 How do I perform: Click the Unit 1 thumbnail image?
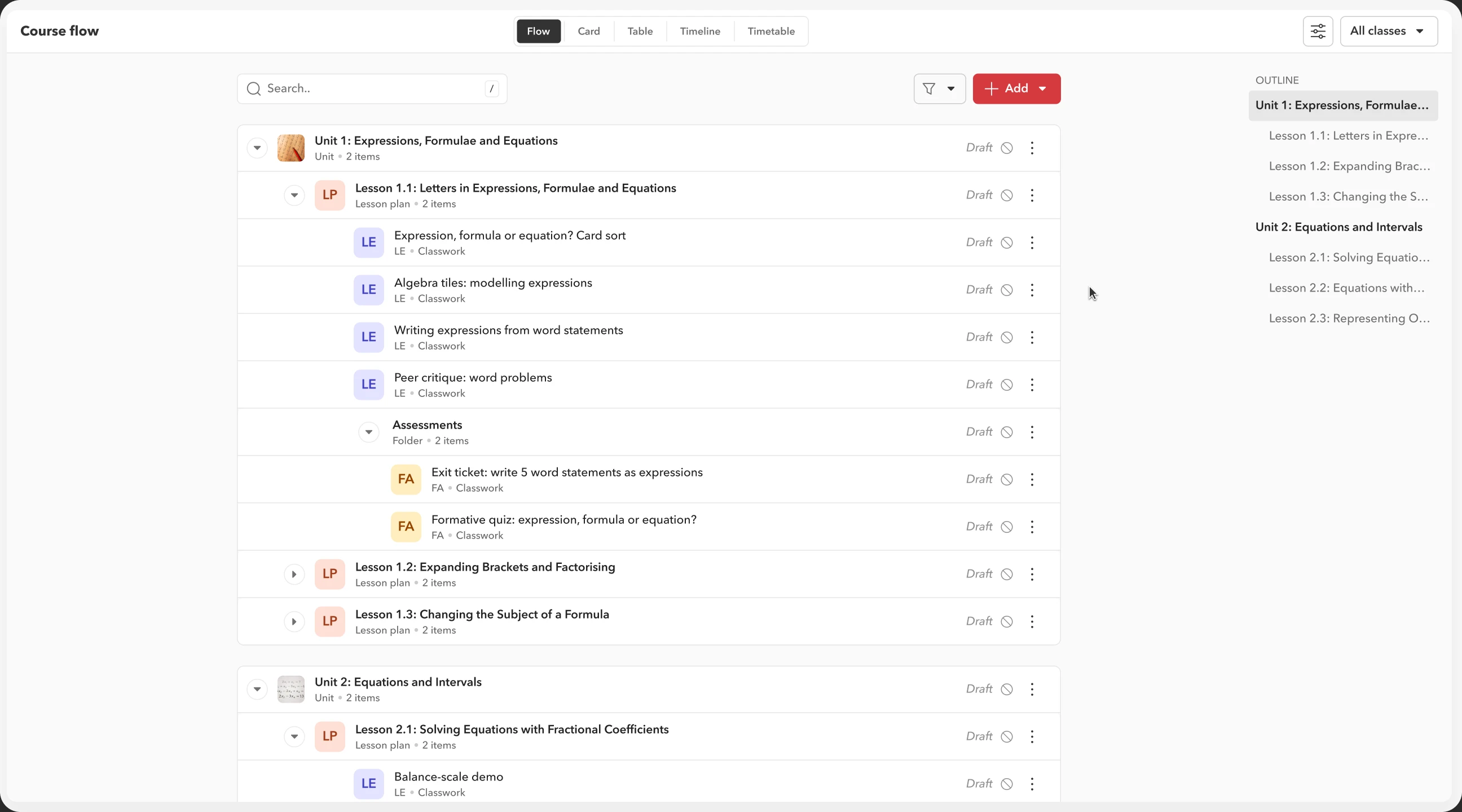(290, 148)
